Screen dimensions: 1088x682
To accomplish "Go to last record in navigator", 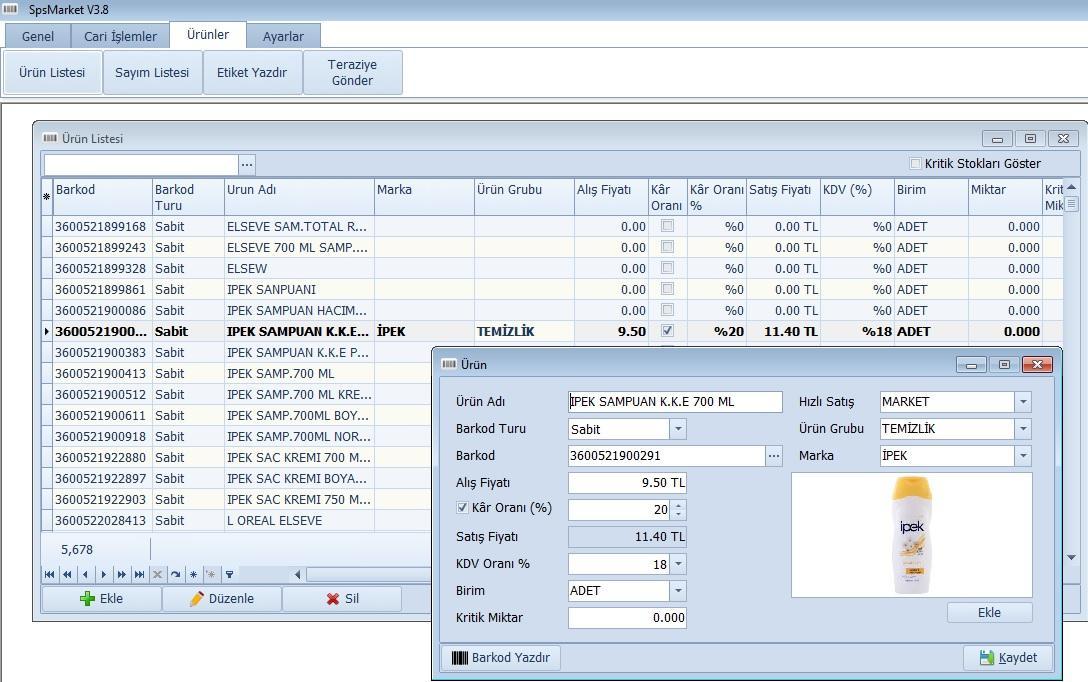I will (139, 574).
